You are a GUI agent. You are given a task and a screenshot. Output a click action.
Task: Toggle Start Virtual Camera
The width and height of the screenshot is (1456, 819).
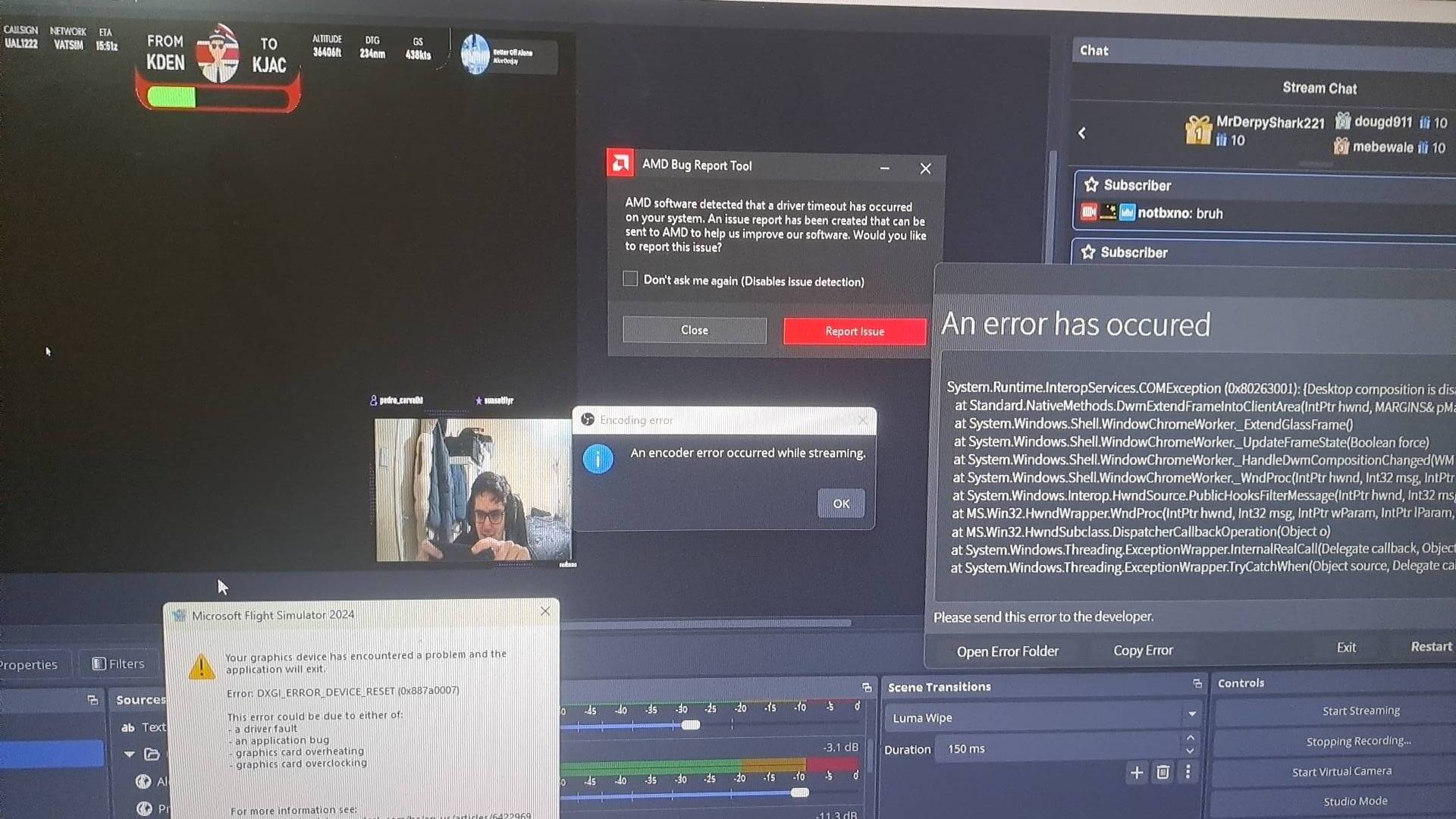(x=1341, y=771)
